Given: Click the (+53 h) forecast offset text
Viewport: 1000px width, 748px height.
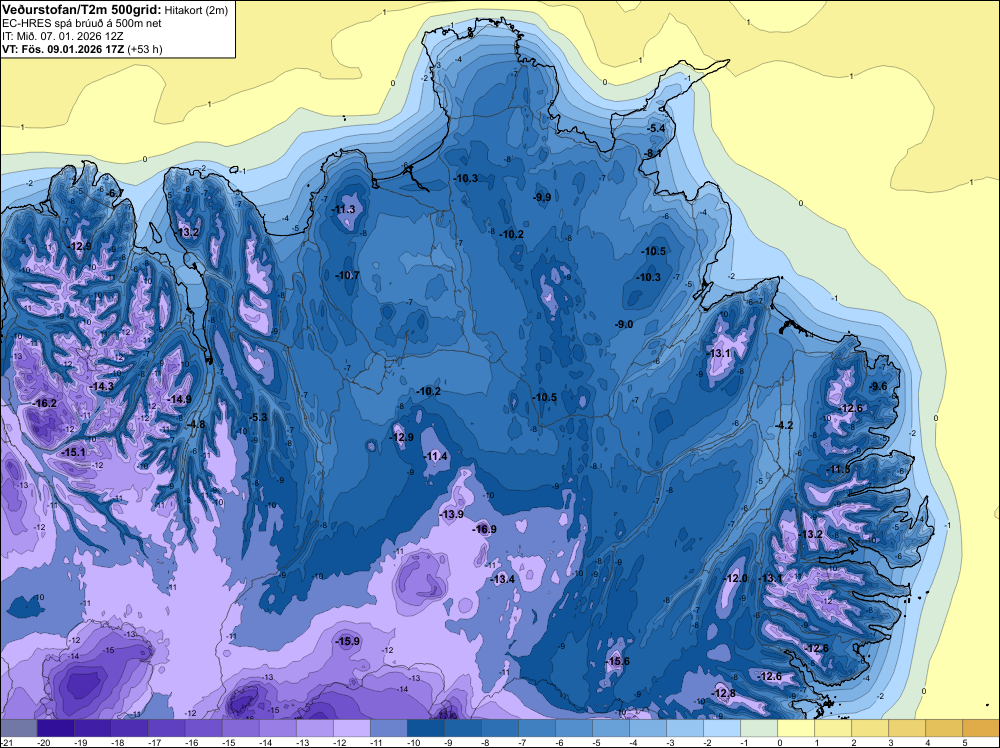Looking at the screenshot, I should coord(145,50).
